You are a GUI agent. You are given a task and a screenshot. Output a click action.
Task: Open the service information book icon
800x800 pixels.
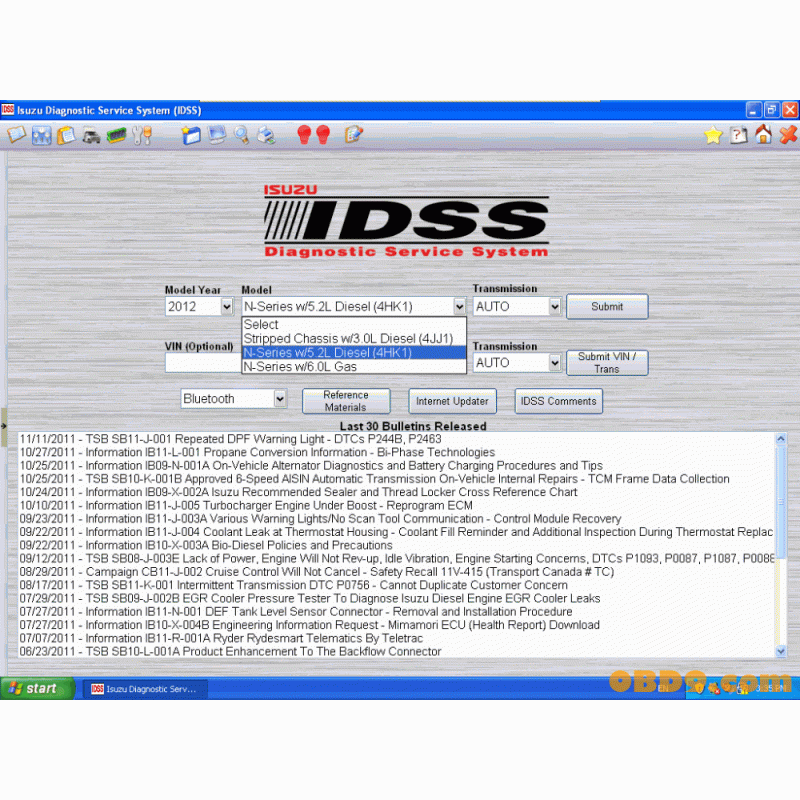(x=16, y=135)
